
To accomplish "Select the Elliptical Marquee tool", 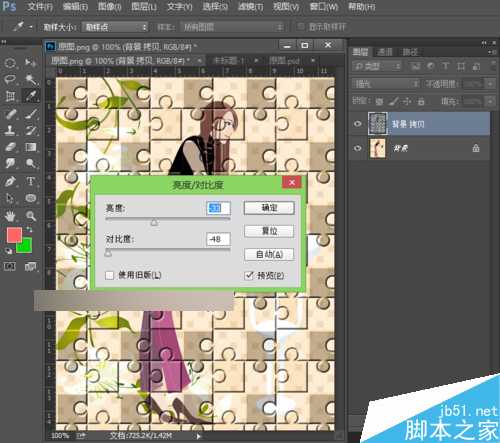I will pos(10,63).
